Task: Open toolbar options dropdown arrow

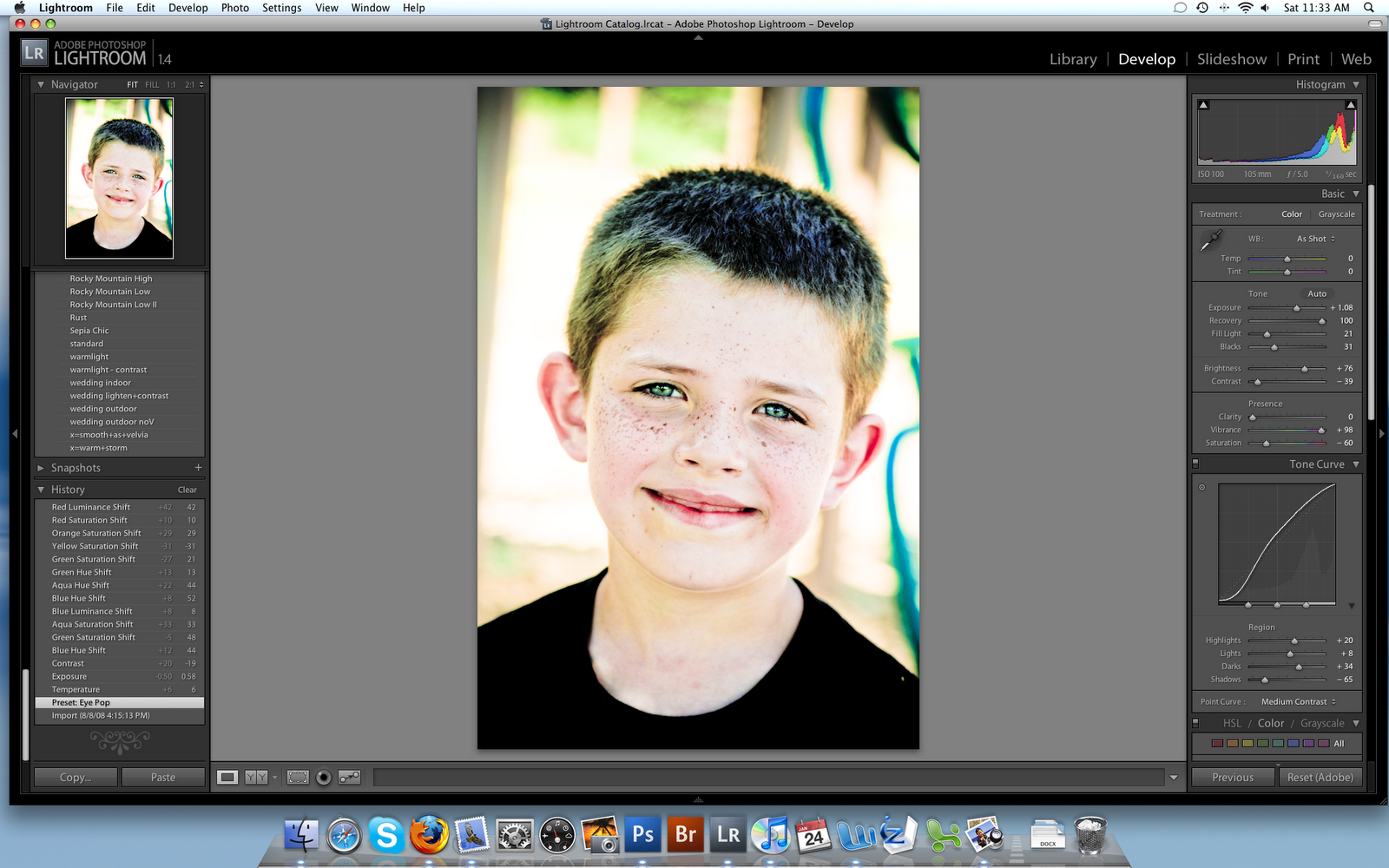Action: (1174, 778)
